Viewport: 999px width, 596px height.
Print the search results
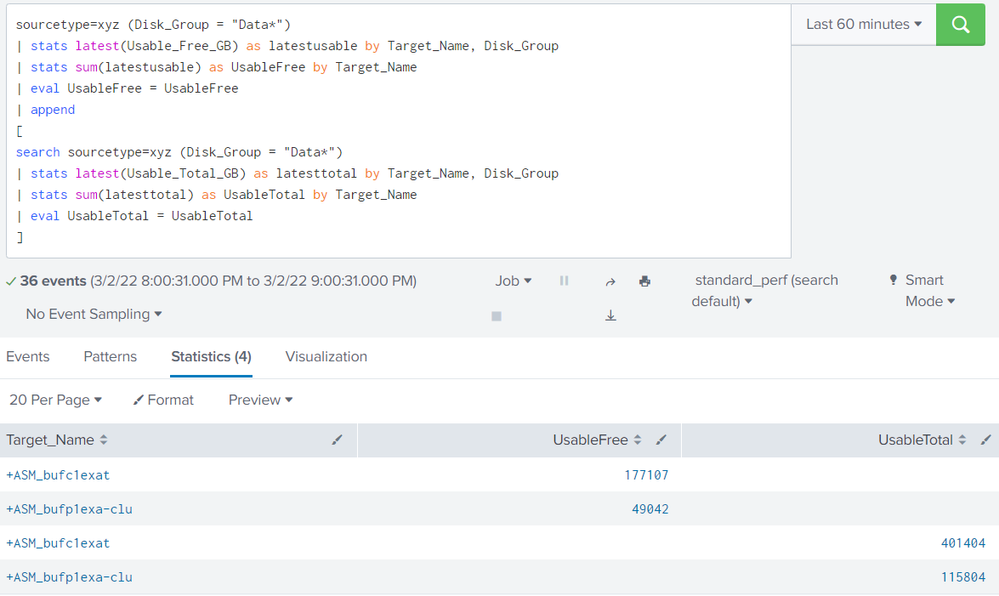click(x=645, y=281)
